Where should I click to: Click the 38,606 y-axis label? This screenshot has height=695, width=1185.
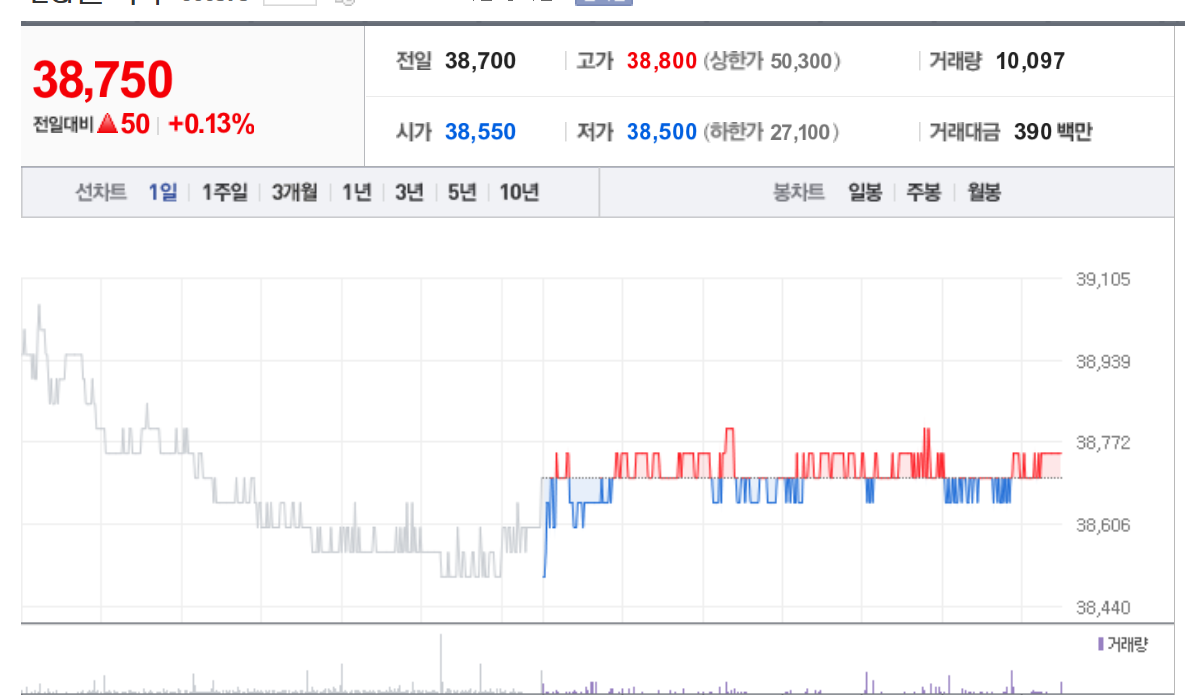pyautogui.click(x=1103, y=525)
